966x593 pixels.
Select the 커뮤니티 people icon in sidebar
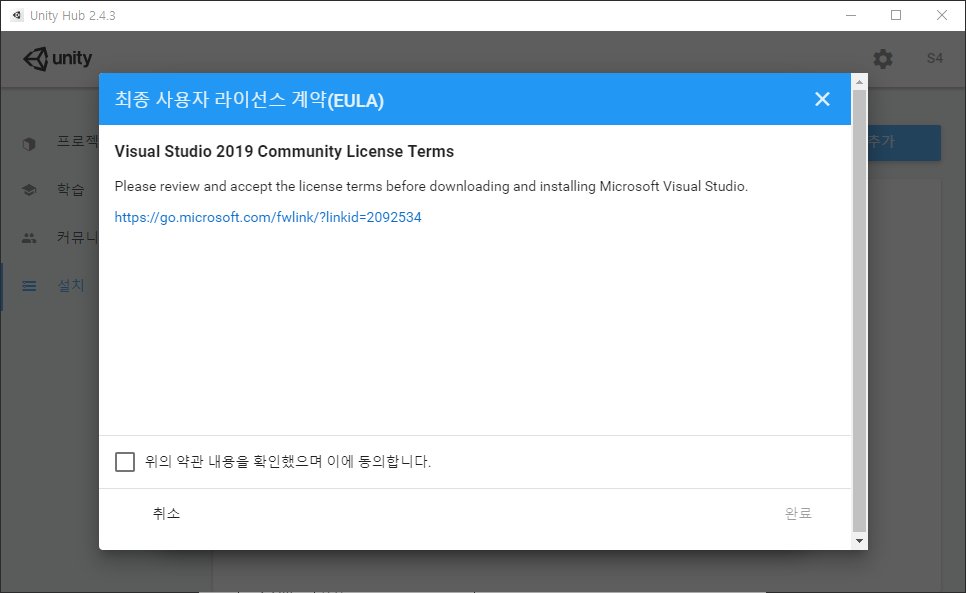(29, 238)
